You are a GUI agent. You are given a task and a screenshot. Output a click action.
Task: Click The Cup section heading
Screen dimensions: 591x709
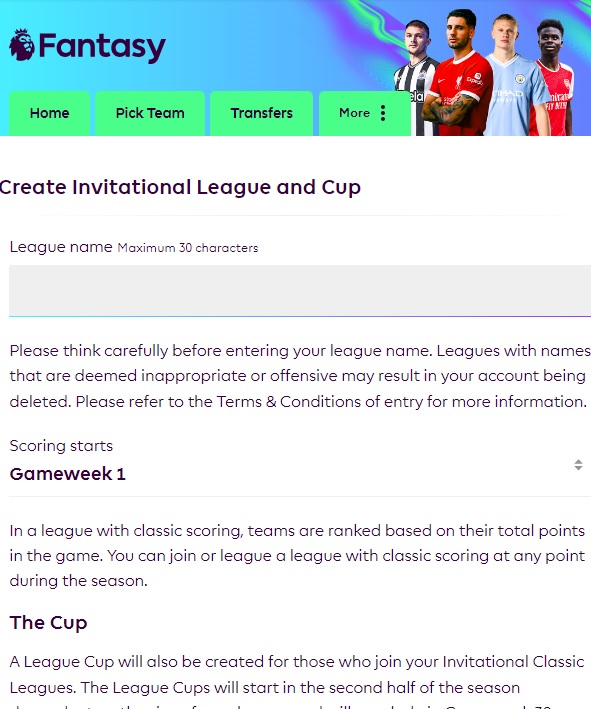tap(48, 623)
